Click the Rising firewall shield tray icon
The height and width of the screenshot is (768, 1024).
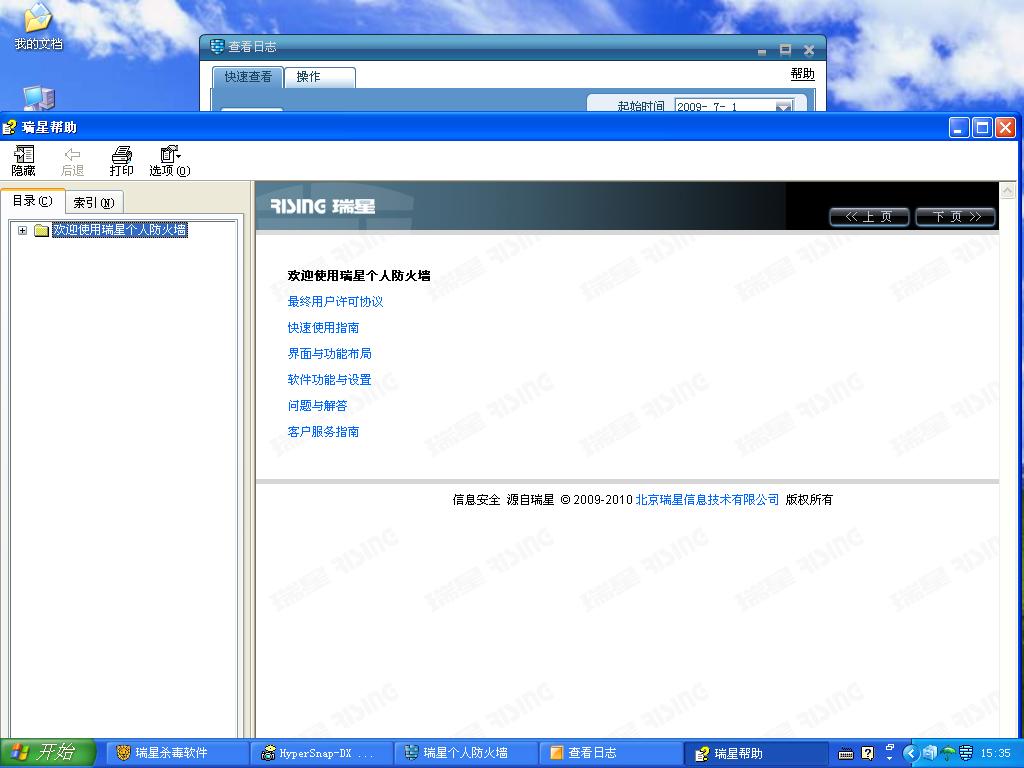coord(965,754)
